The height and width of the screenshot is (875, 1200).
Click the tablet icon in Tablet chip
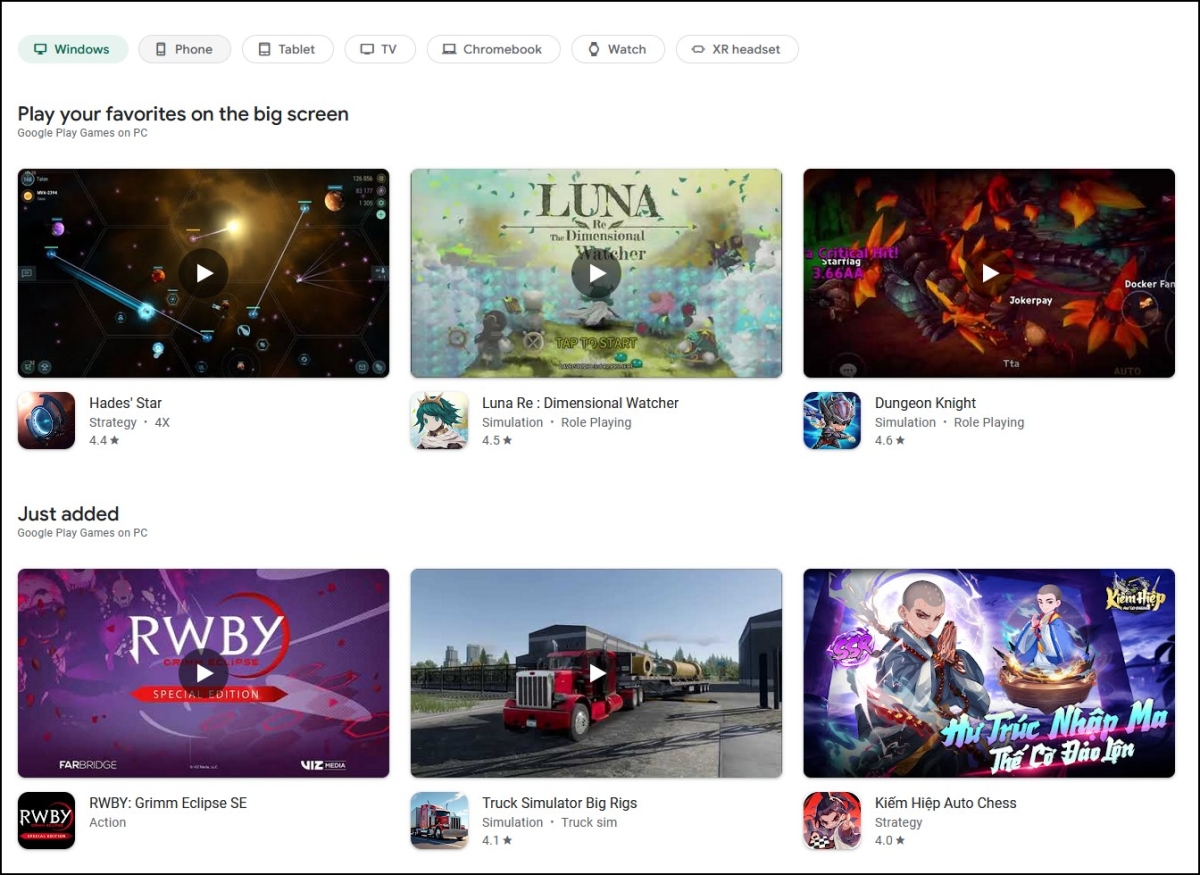click(264, 49)
